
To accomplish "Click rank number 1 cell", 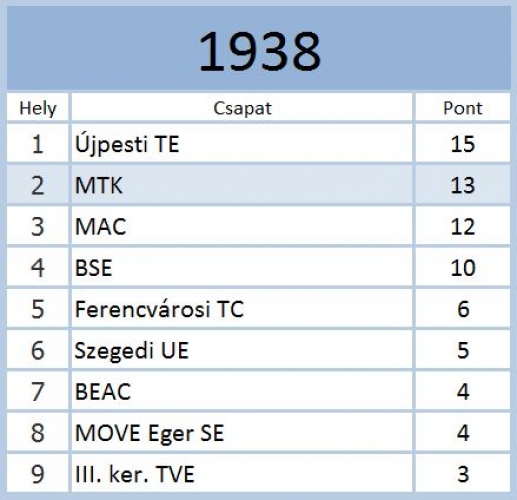I will point(38,144).
